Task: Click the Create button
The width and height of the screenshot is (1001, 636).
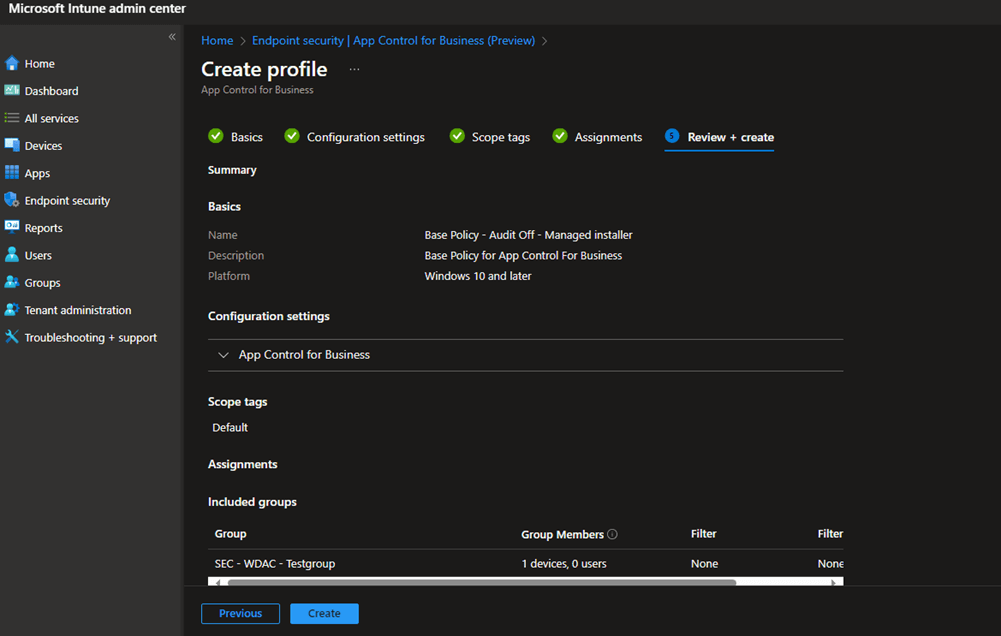Action: pos(324,613)
